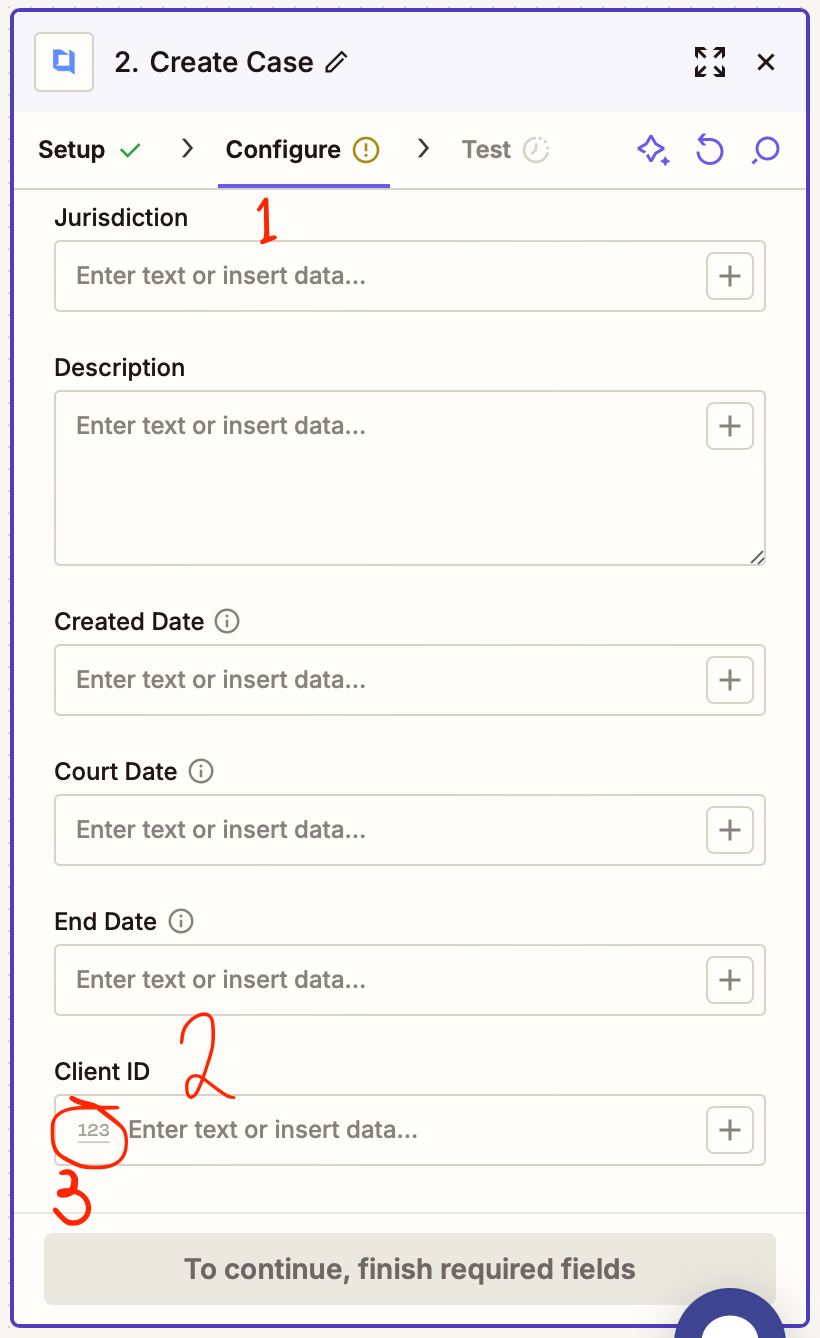Click the Create Case app icon

[63, 61]
